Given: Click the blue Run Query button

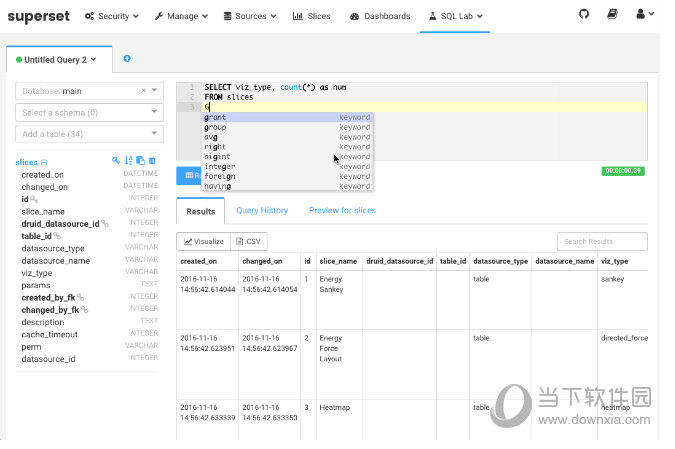Looking at the screenshot, I should pos(189,176).
